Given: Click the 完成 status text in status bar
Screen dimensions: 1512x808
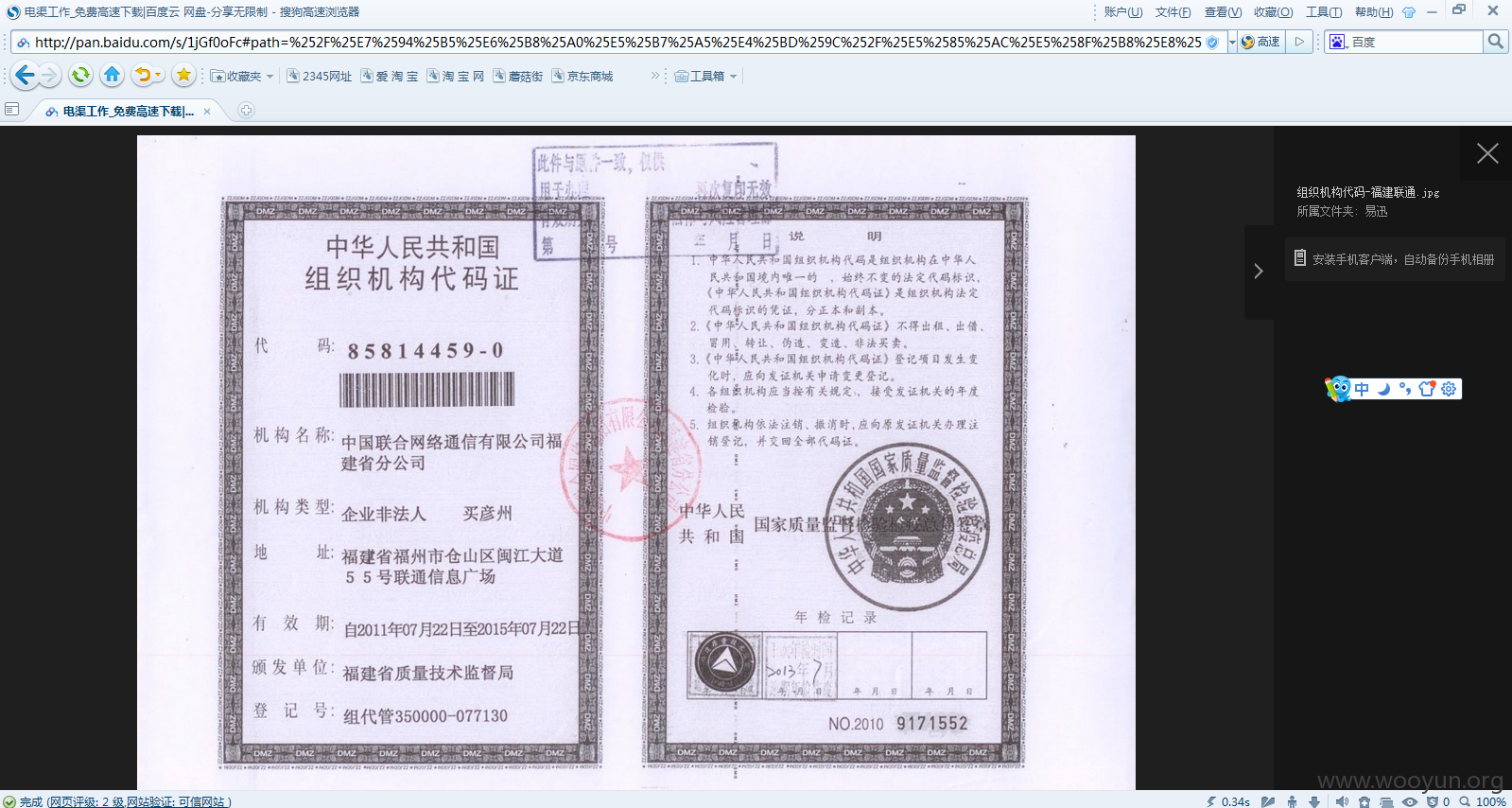Looking at the screenshot, I should point(31,801).
